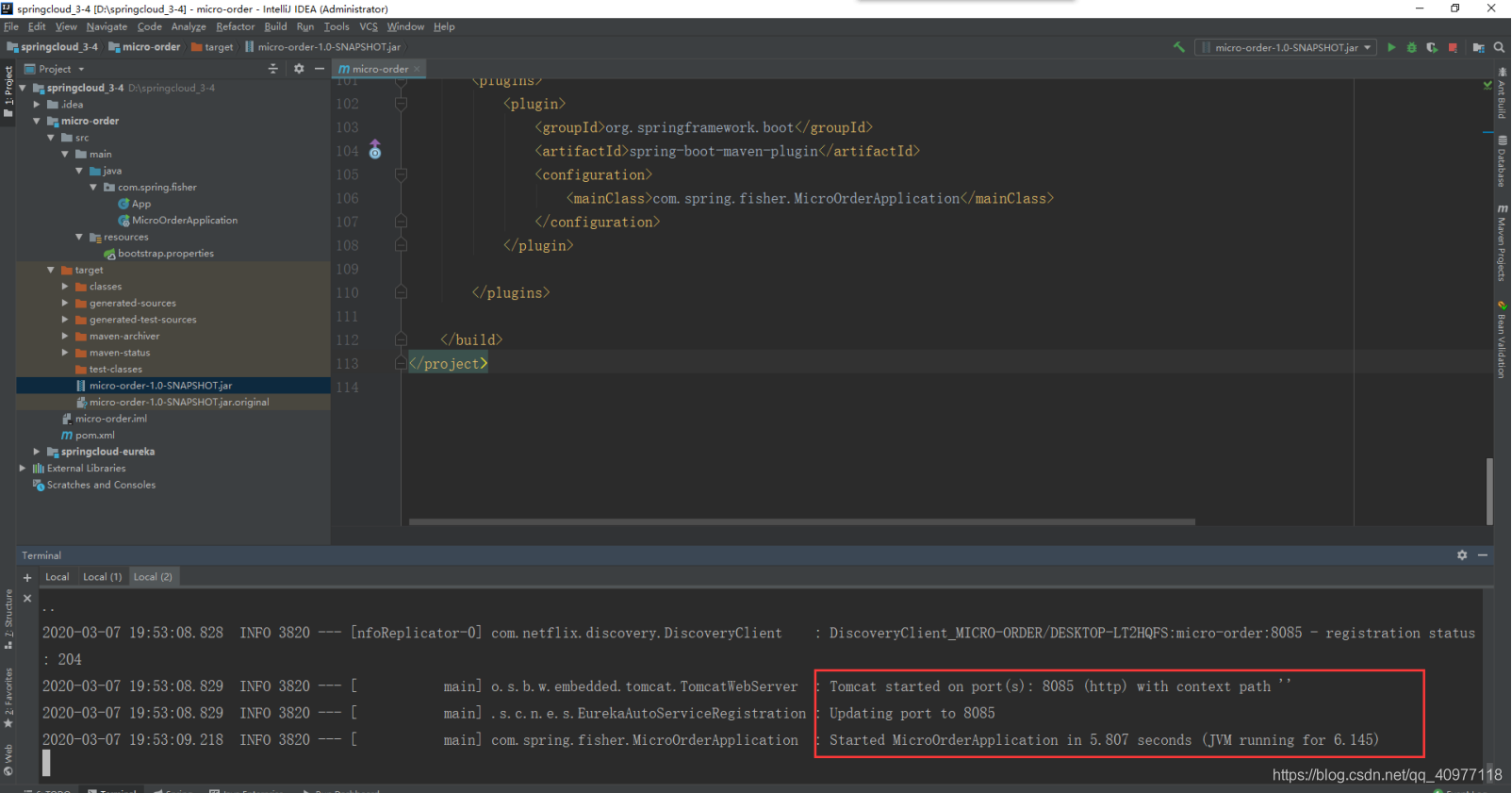The image size is (1512, 793).
Task: Toggle the Web tool window button
Action: (x=8, y=759)
